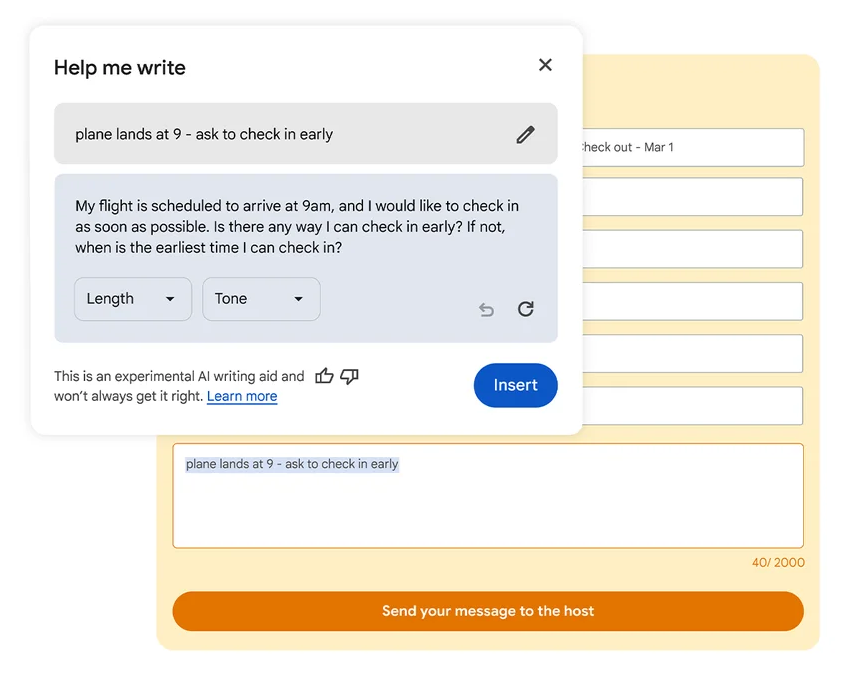
Task: Send your message to the host
Action: coord(488,611)
